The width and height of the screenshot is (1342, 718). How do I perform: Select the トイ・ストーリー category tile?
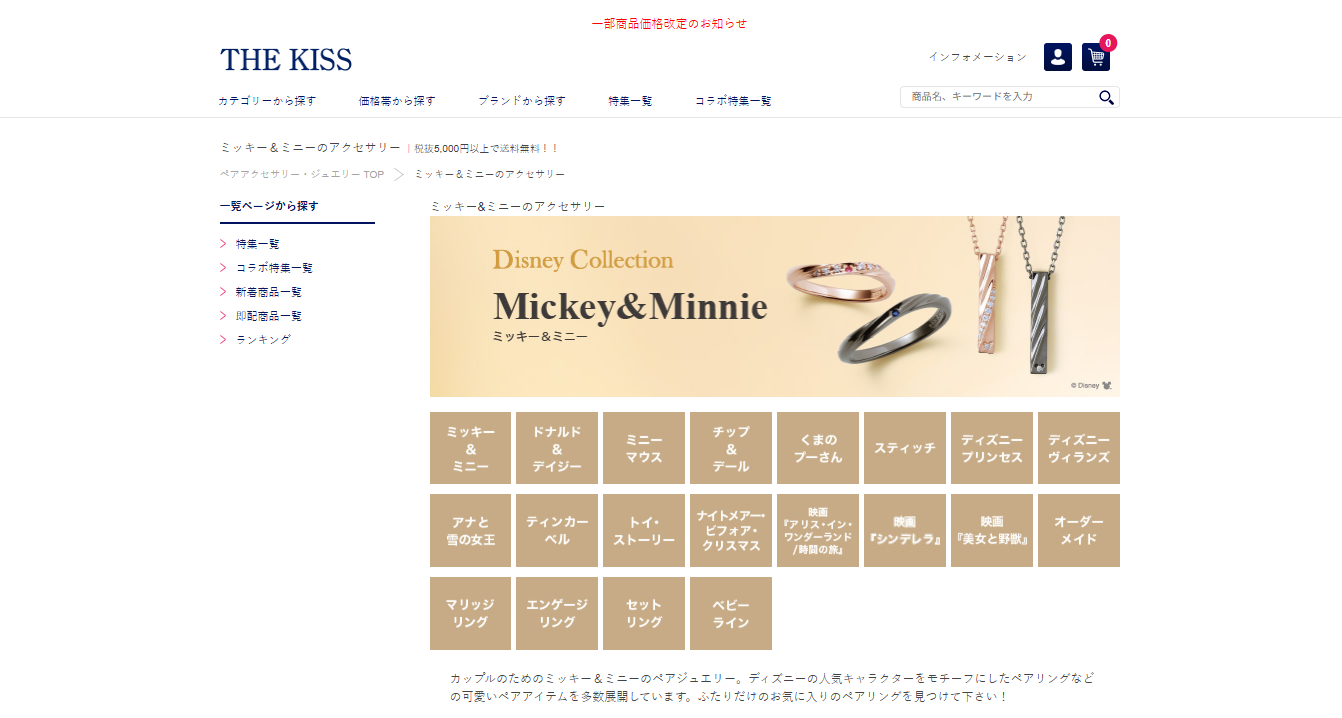644,530
